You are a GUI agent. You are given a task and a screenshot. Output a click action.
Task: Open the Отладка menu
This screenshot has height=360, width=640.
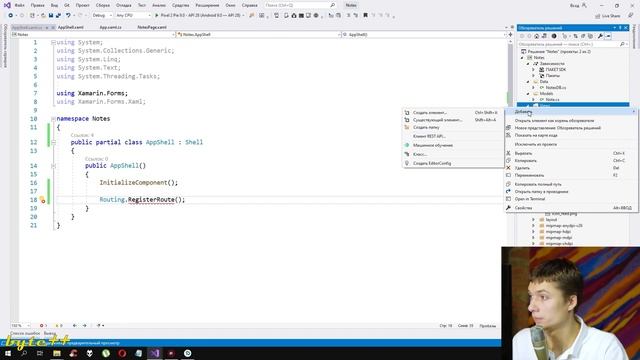pos(123,5)
